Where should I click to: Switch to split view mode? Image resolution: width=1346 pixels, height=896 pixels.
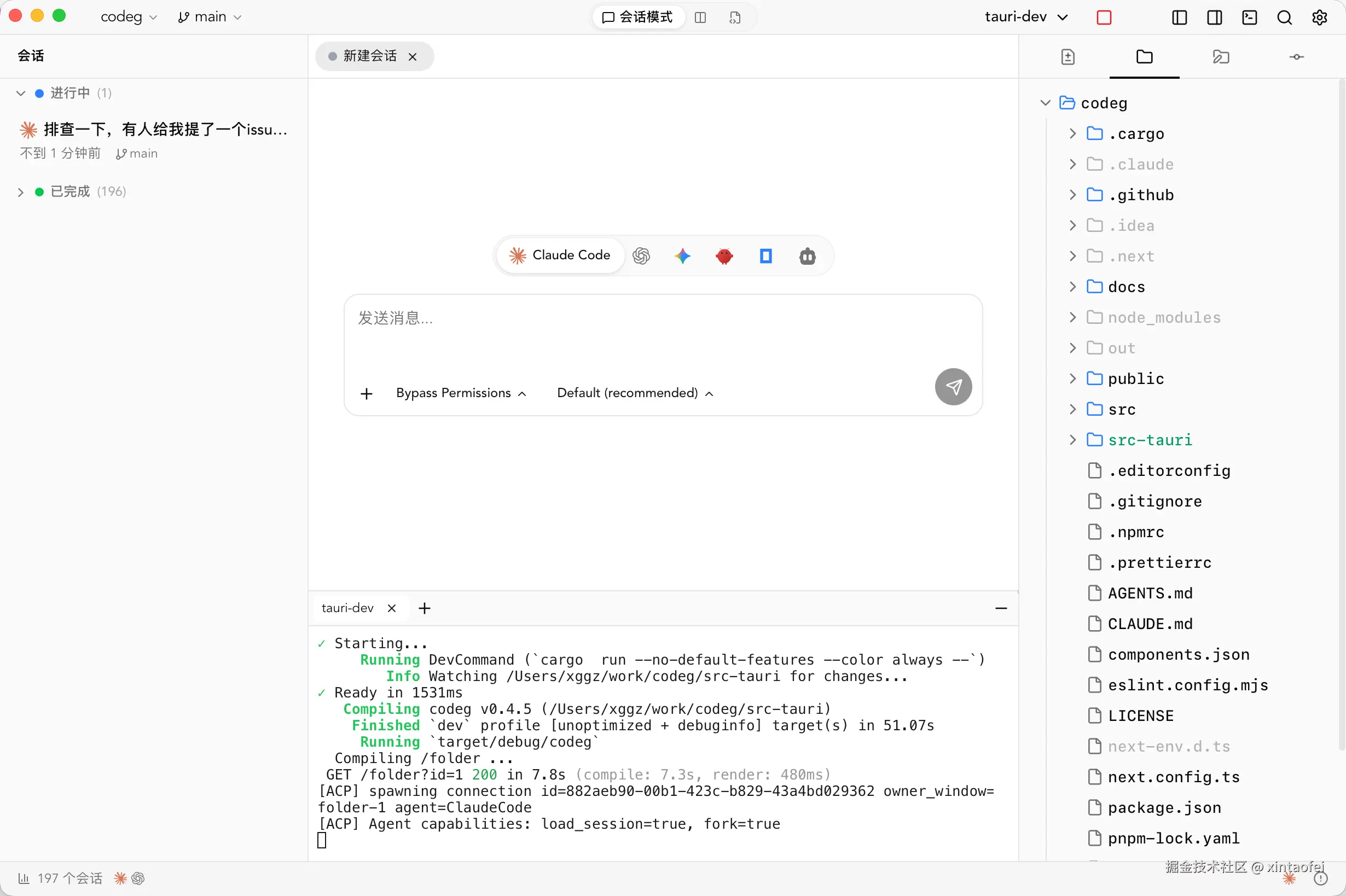pos(700,18)
